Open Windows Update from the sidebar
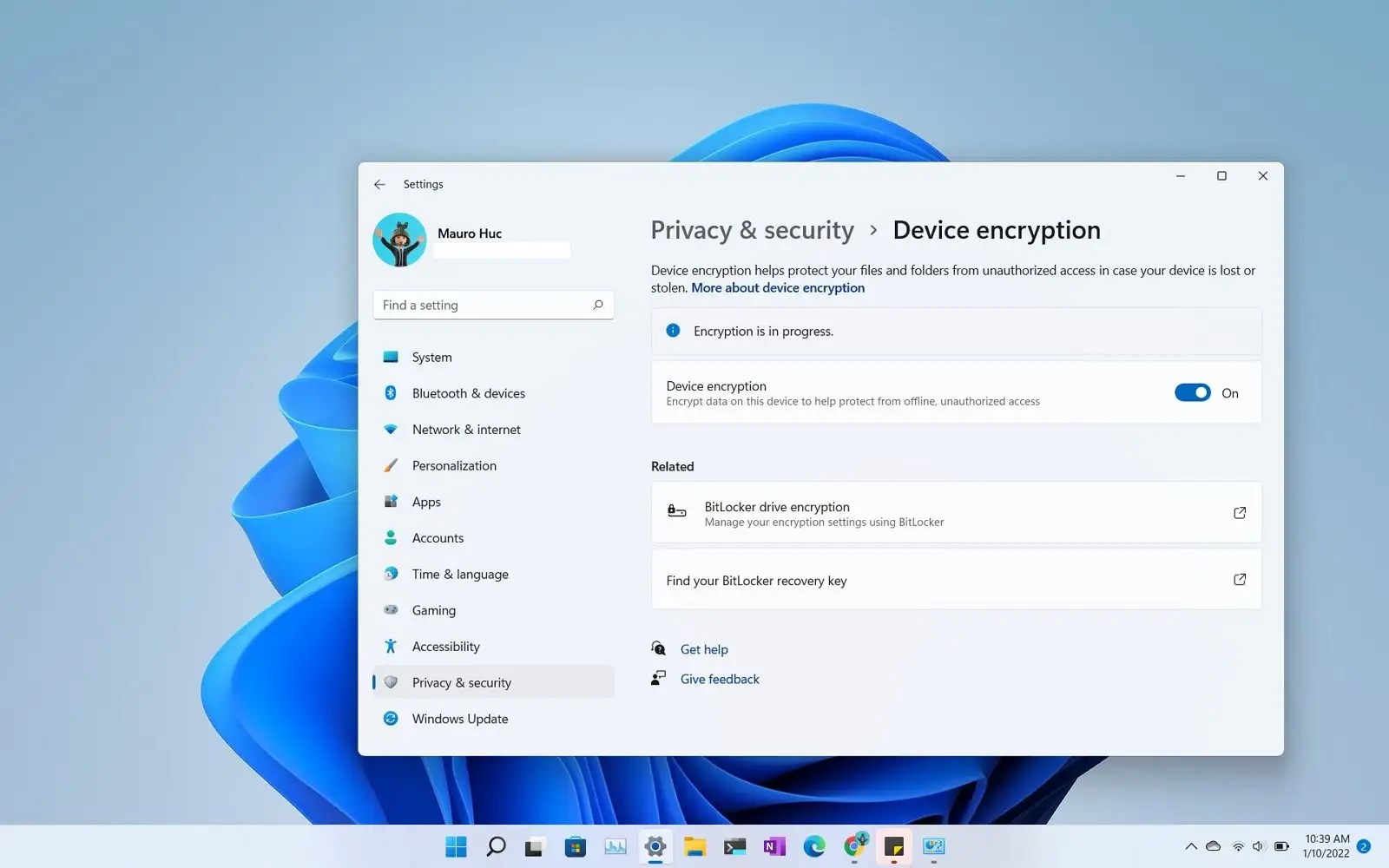The image size is (1389, 868). click(460, 718)
